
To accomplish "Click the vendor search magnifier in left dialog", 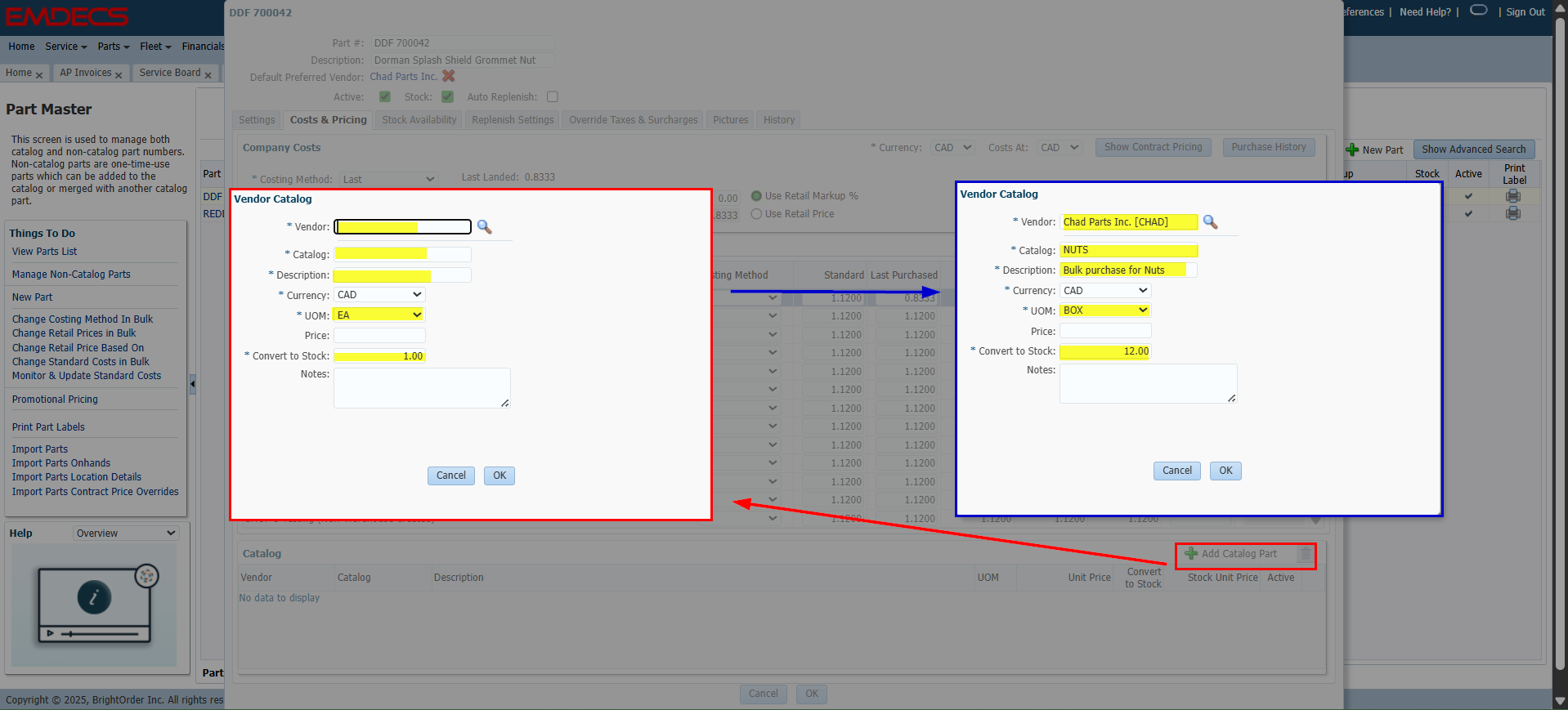I will (484, 227).
